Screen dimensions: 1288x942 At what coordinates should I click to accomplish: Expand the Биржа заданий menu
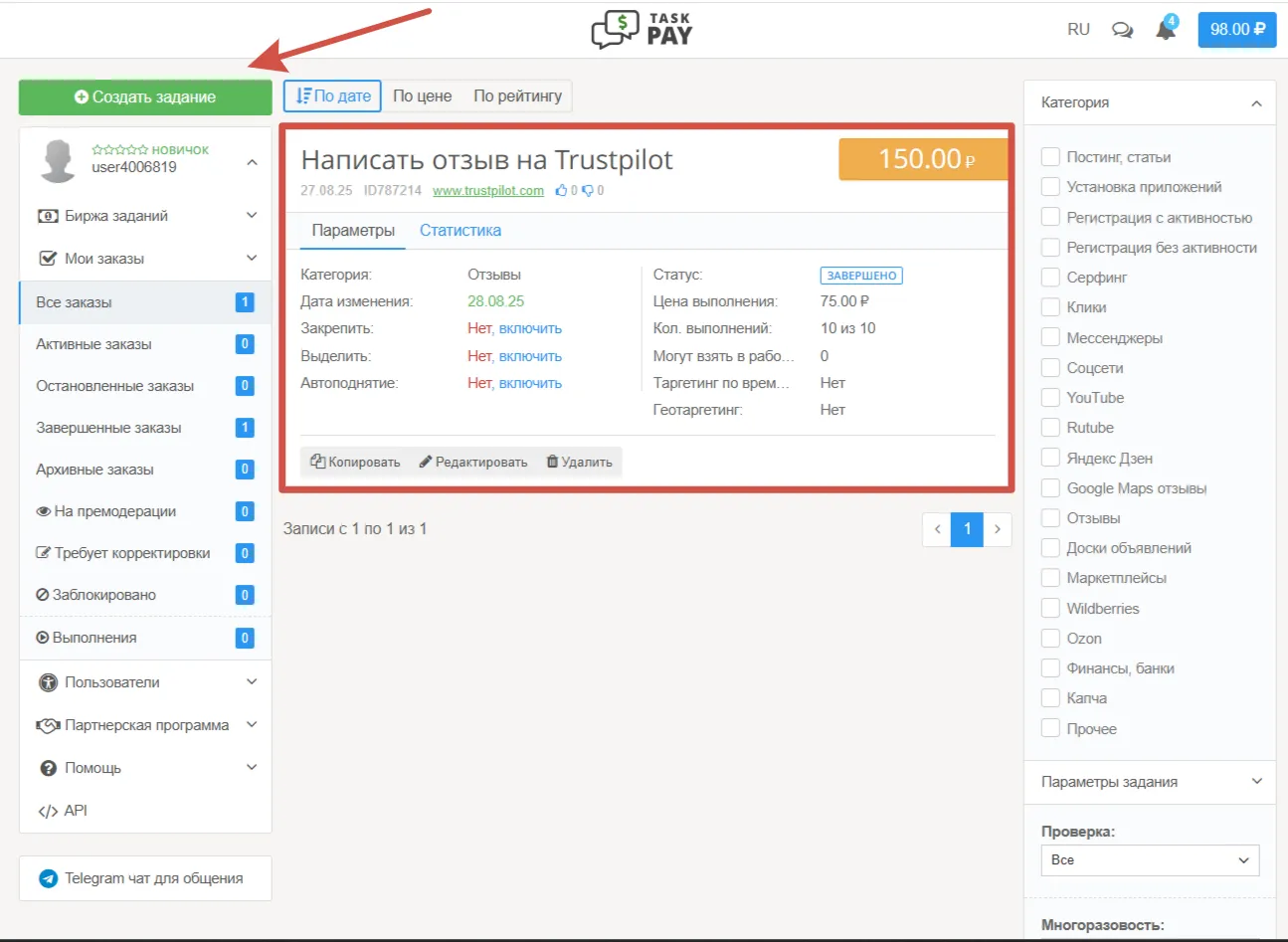click(252, 216)
